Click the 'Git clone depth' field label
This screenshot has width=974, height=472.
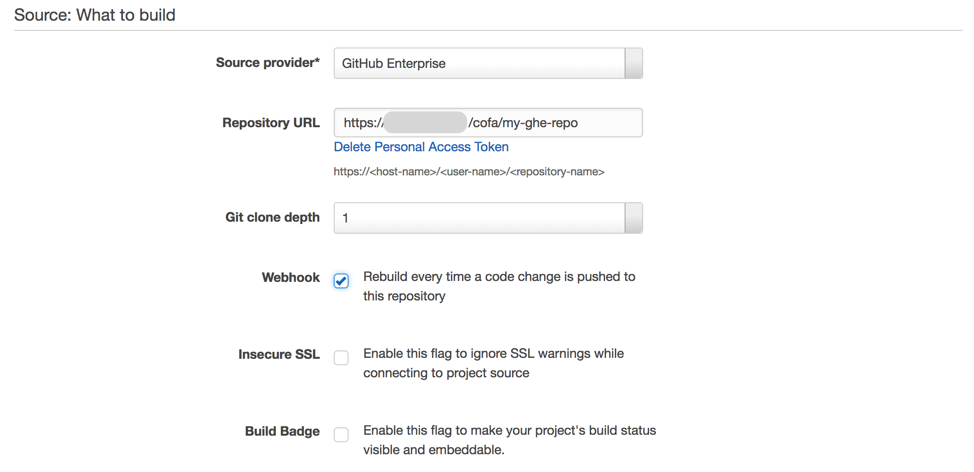click(272, 217)
